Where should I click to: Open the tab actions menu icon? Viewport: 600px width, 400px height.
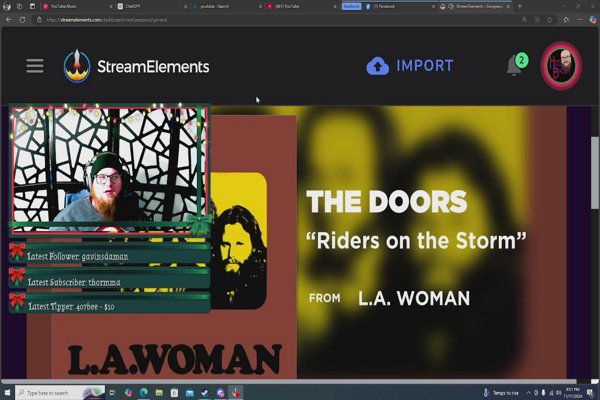[x=33, y=6]
